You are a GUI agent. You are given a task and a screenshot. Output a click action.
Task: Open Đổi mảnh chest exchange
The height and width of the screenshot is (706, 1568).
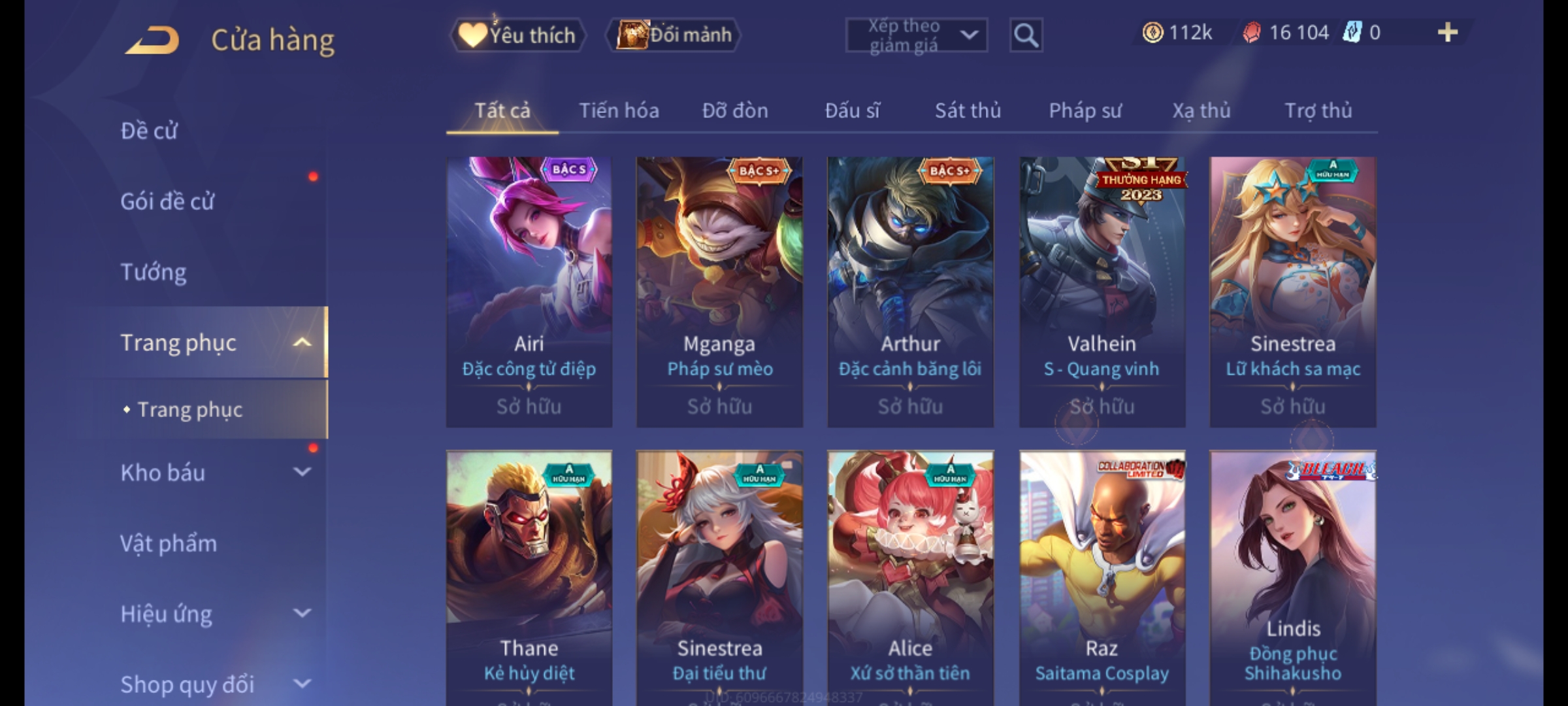tap(674, 35)
